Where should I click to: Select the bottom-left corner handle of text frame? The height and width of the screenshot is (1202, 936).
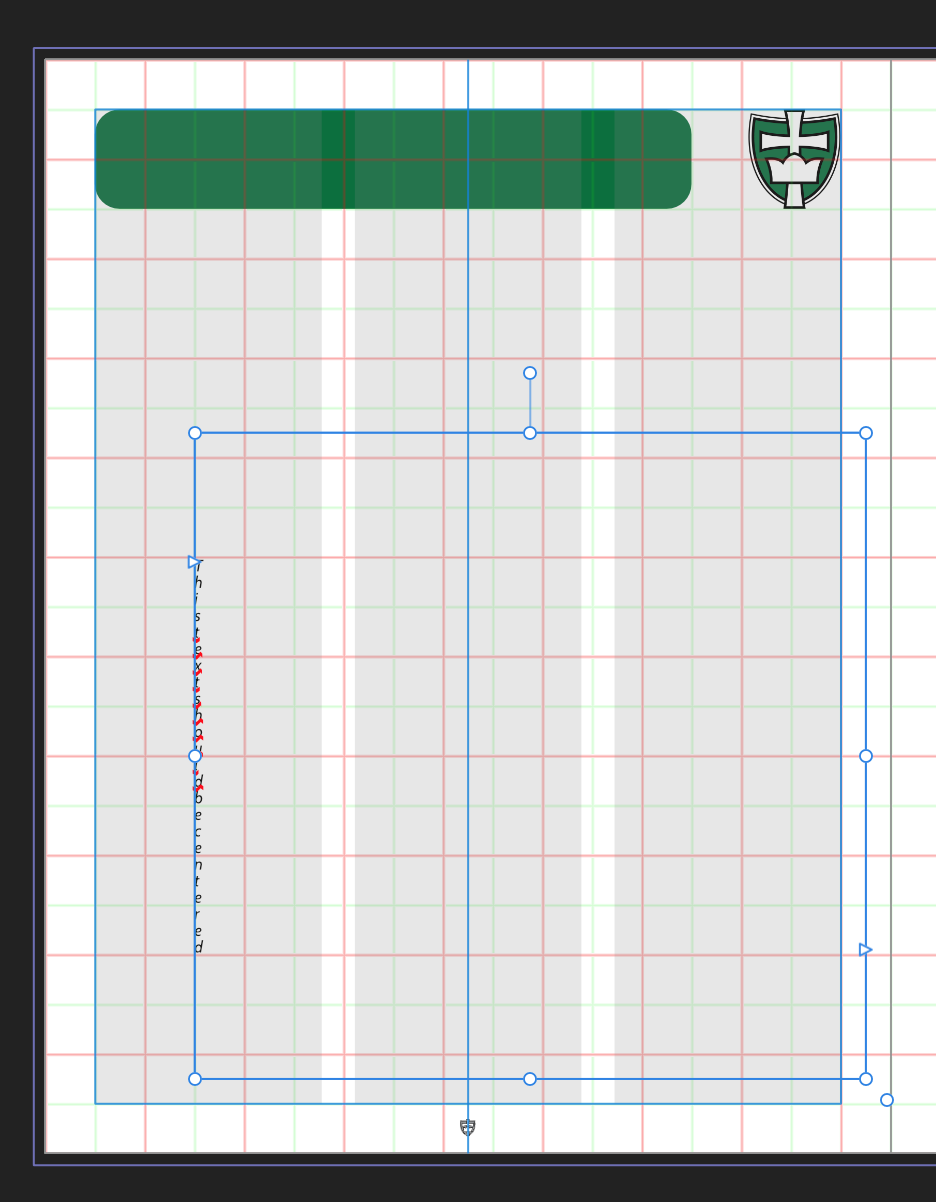pos(195,1079)
